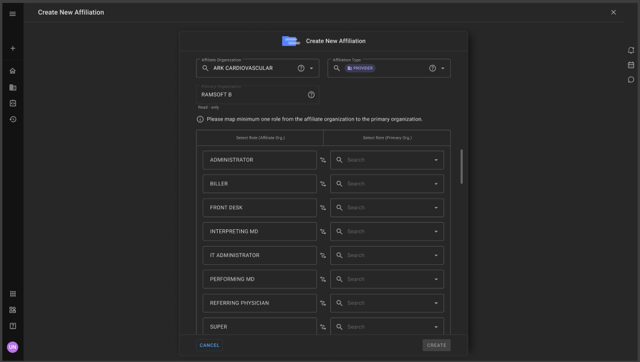Click map arrows icon beside ADMINISTRATOR

click(x=323, y=160)
